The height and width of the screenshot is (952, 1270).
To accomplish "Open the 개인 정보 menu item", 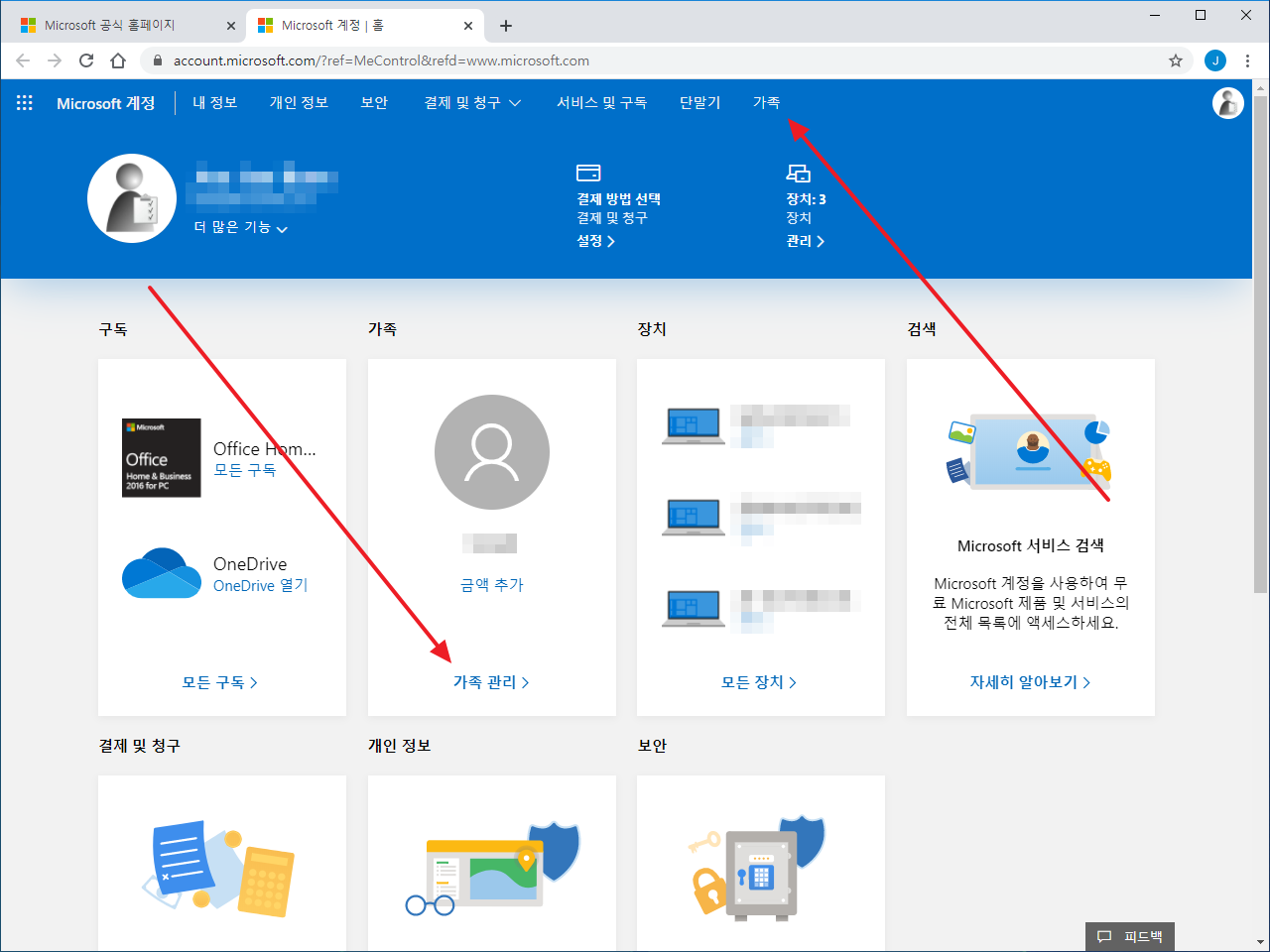I will (x=299, y=103).
